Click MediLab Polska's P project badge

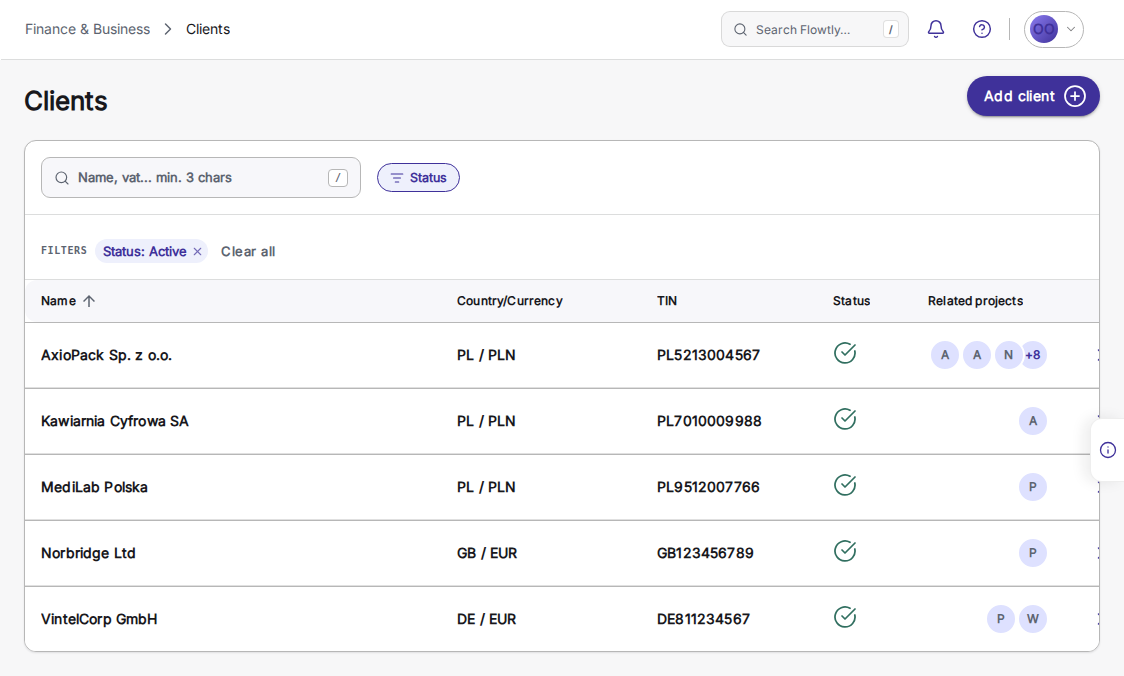pos(1033,487)
